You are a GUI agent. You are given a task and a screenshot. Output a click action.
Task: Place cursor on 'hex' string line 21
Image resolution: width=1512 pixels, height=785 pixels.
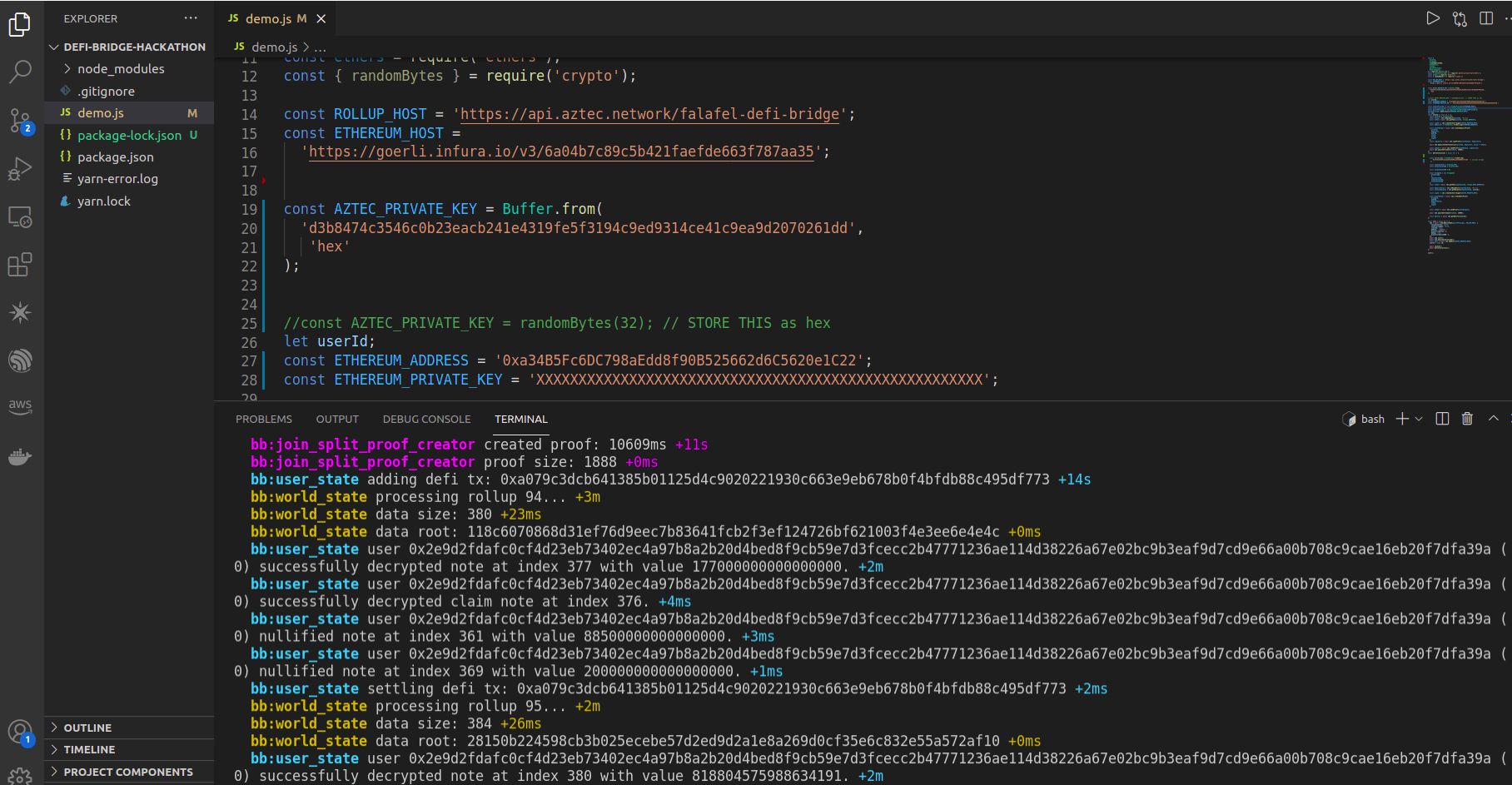(330, 246)
